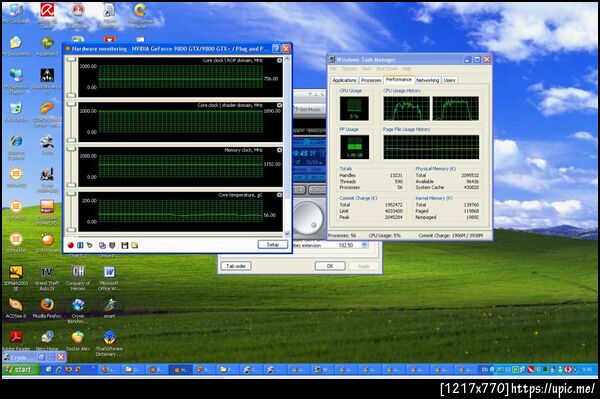Viewport: 600px width, 399px height.
Task: Click the blue pause icon in Hardware monitoring toolbar
Action: point(80,245)
